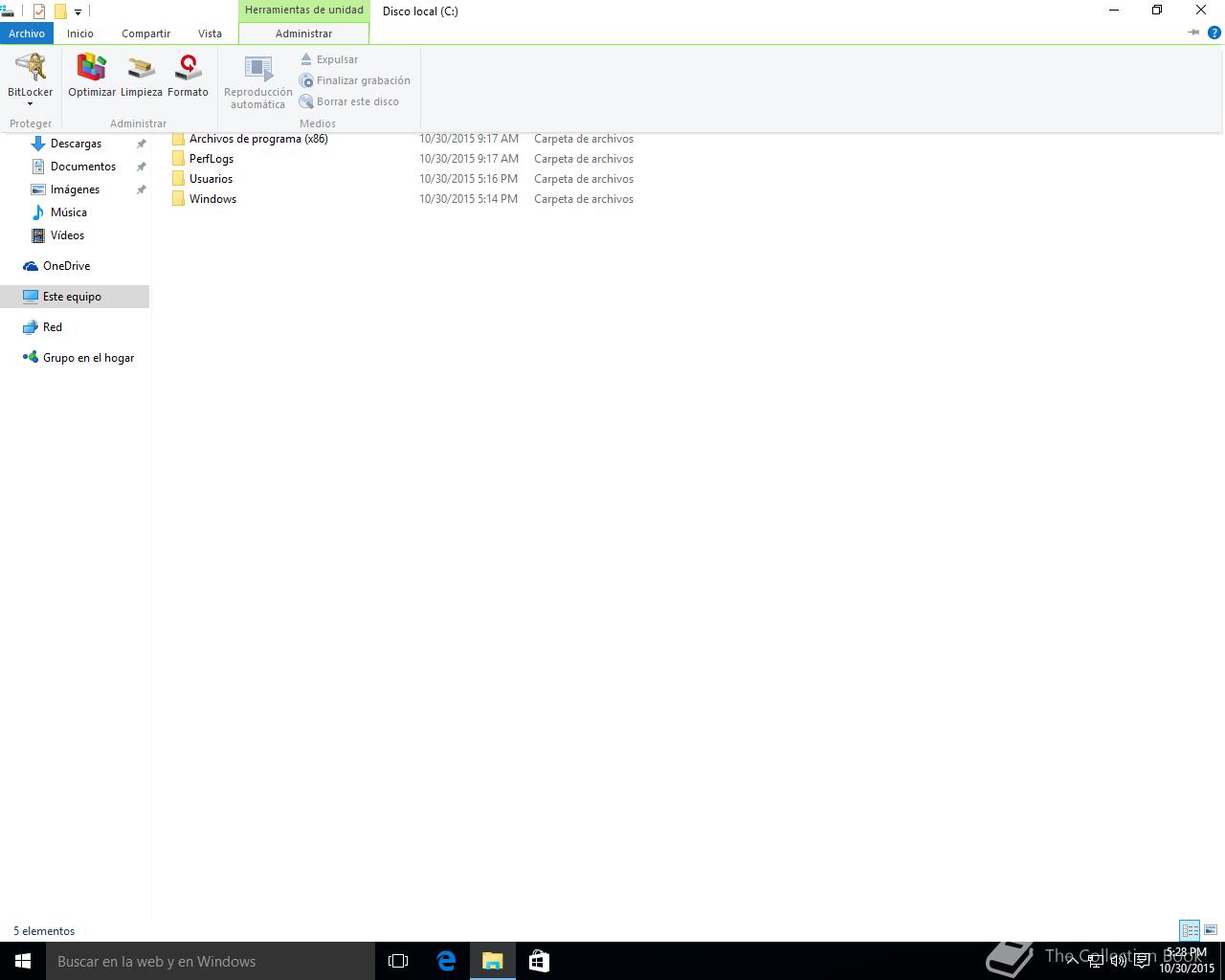1225x980 pixels.
Task: Click date 10/30/2015 5:16 PM of Usuarios
Action: pyautogui.click(x=468, y=179)
